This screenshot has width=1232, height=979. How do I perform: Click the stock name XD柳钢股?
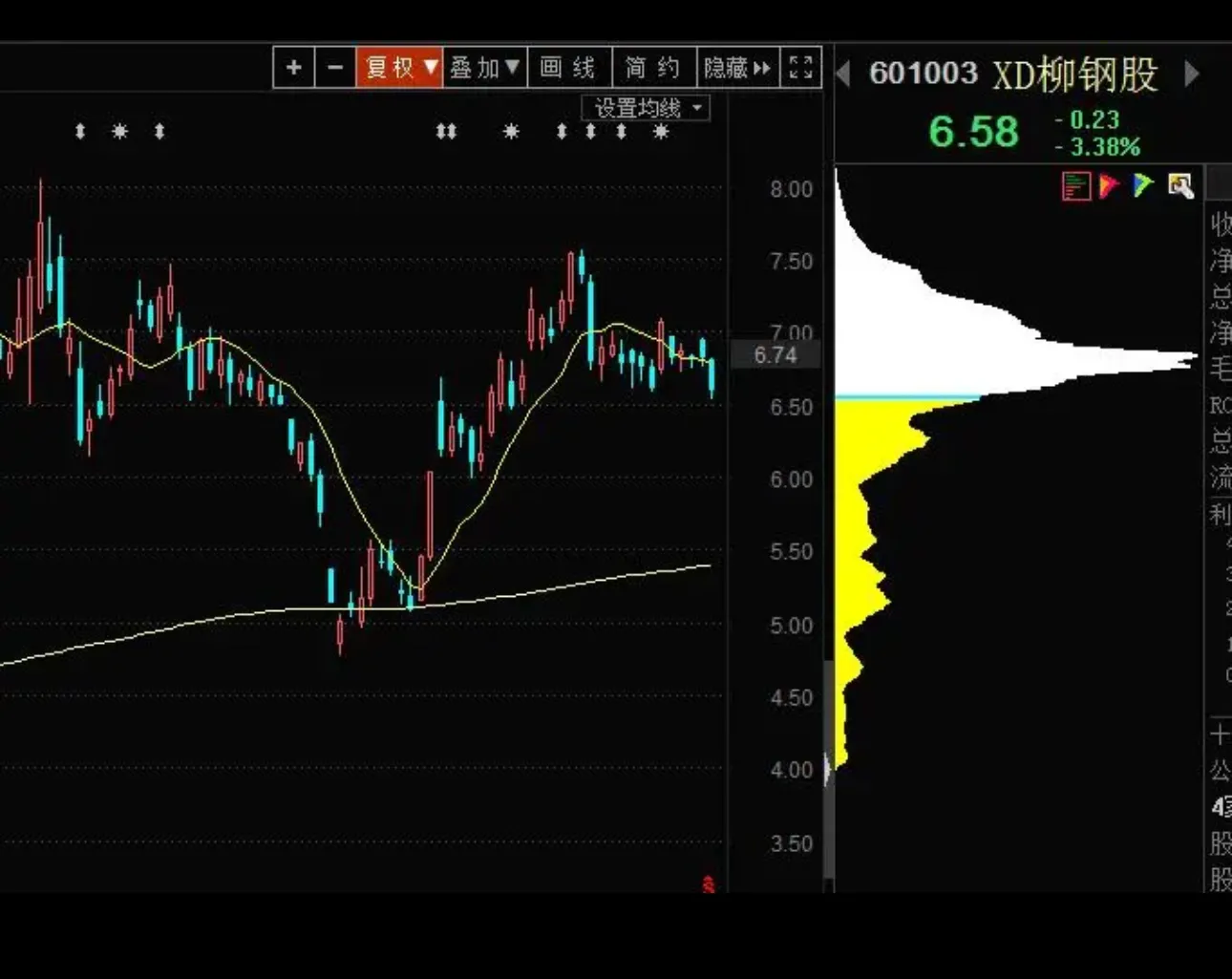1075,74
